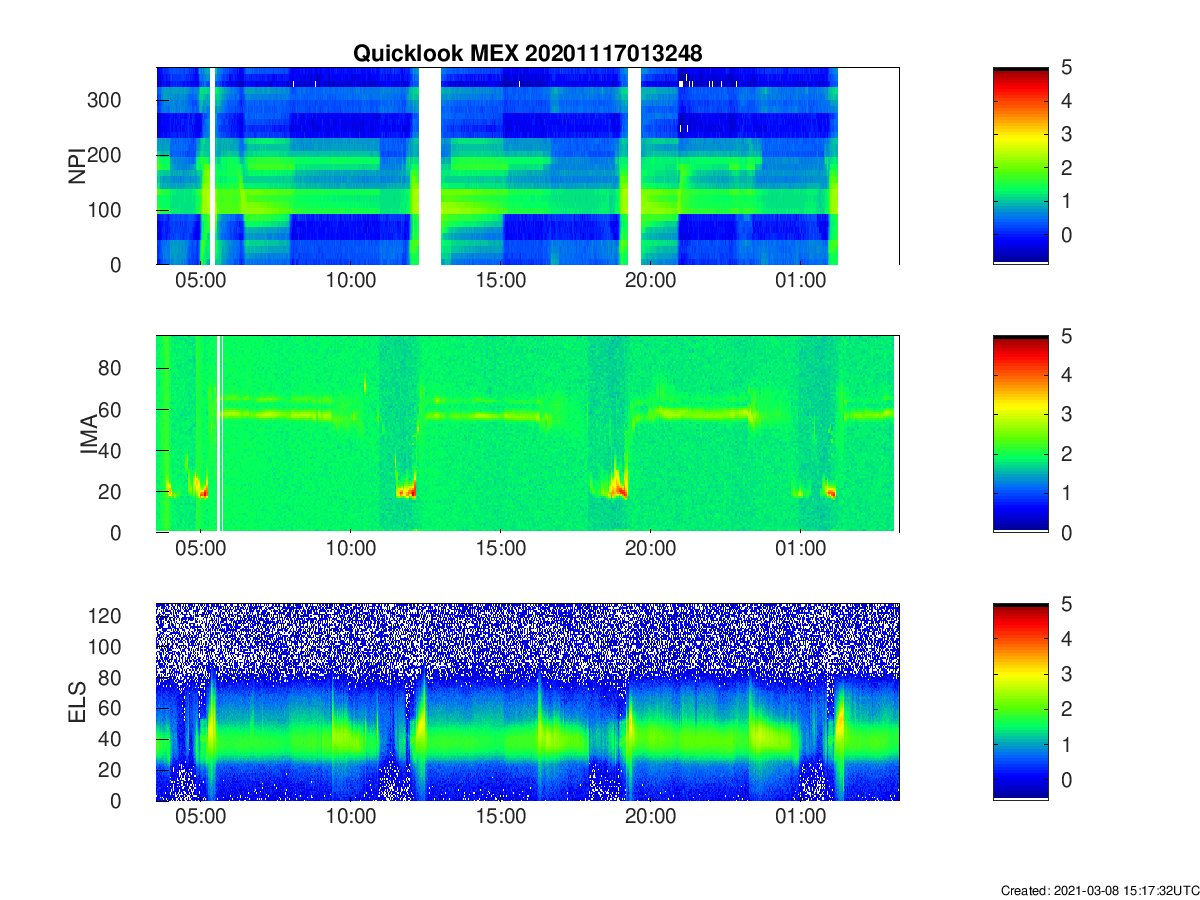
Task: Click the 4 label on ELS color bar
Action: click(1067, 638)
